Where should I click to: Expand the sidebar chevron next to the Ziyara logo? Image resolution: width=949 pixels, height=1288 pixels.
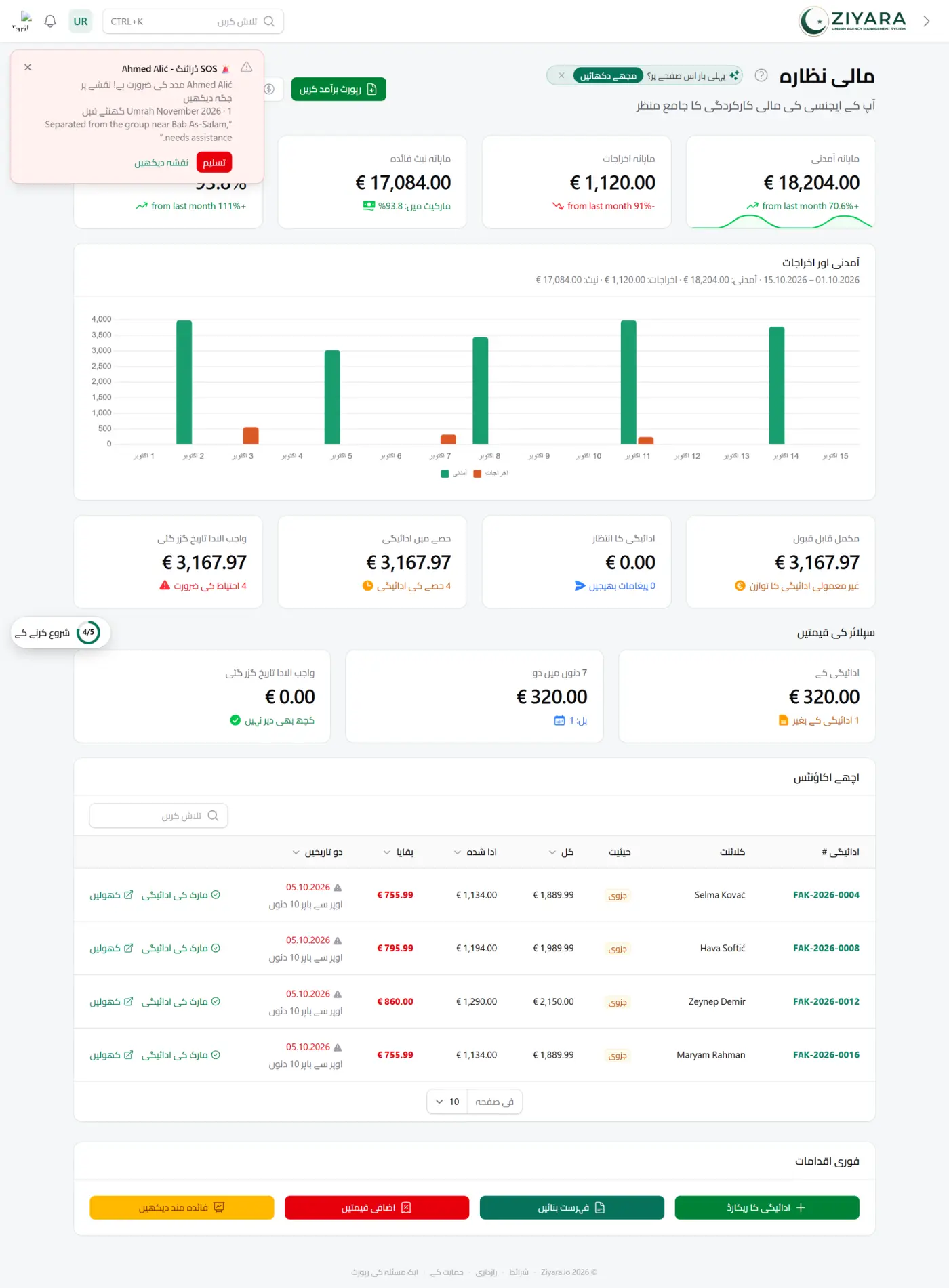coord(927,21)
